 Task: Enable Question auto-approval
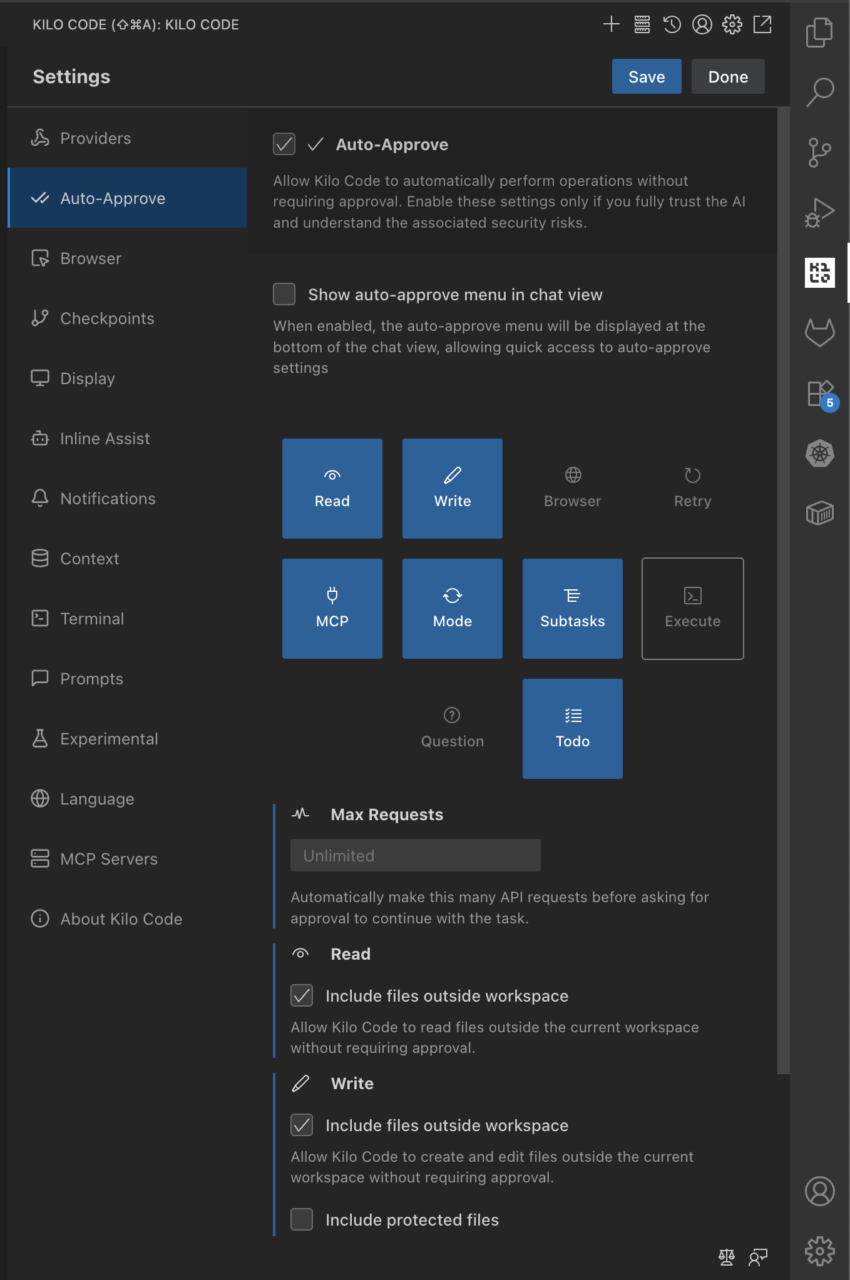pos(452,728)
